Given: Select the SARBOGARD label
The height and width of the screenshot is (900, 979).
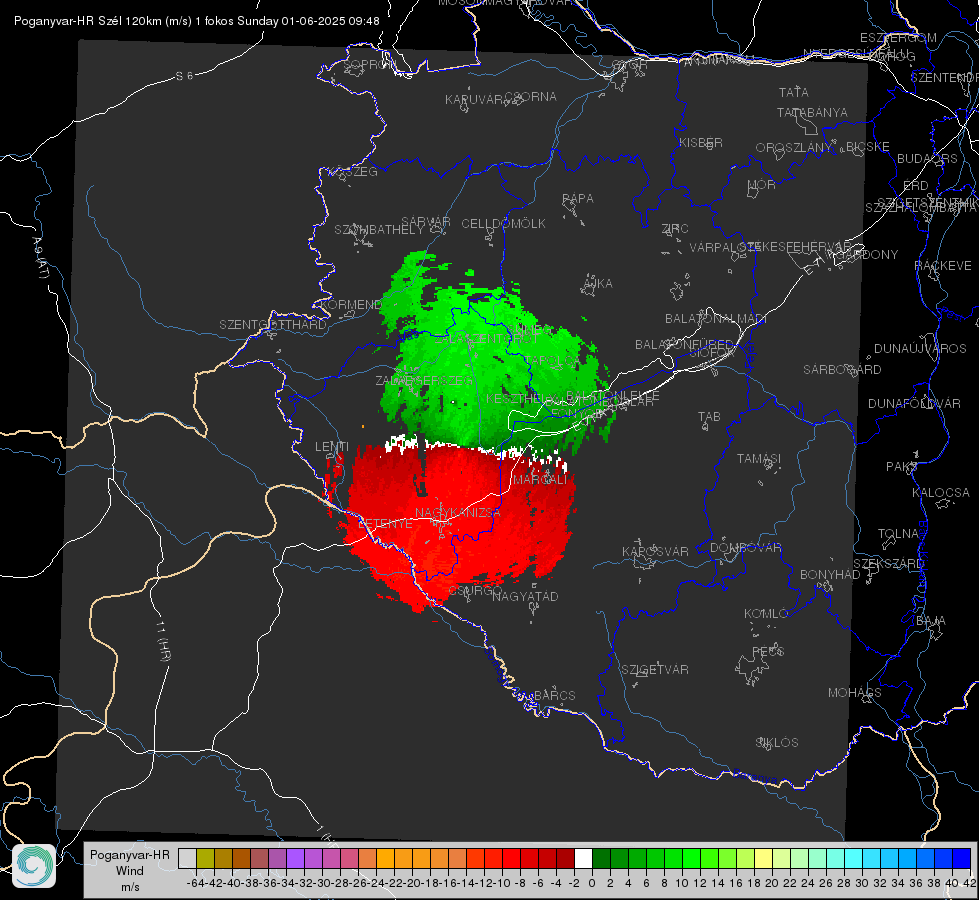Looking at the screenshot, I should point(842,370).
